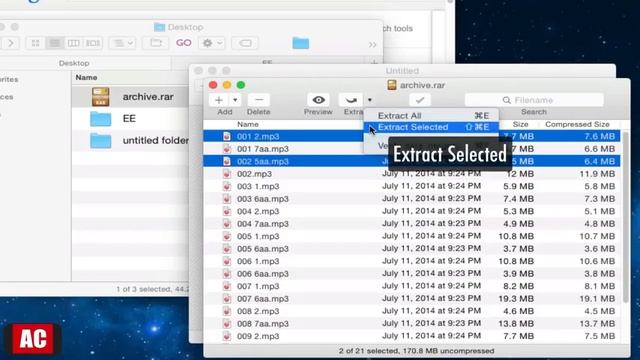Viewport: 640px width, 360px height.
Task: Expand Finder toolbar overflow chevrons
Action: pos(372,44)
